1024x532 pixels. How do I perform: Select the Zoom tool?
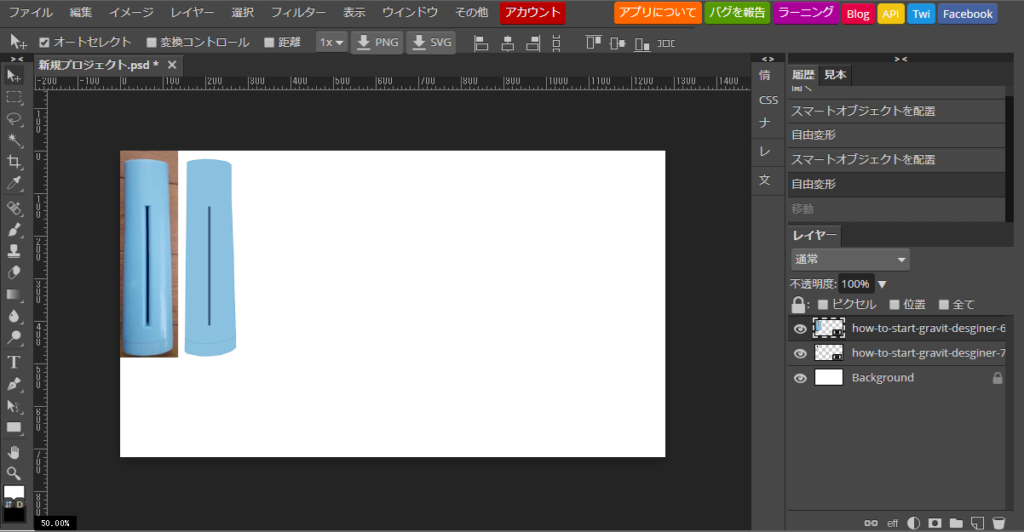(14, 473)
